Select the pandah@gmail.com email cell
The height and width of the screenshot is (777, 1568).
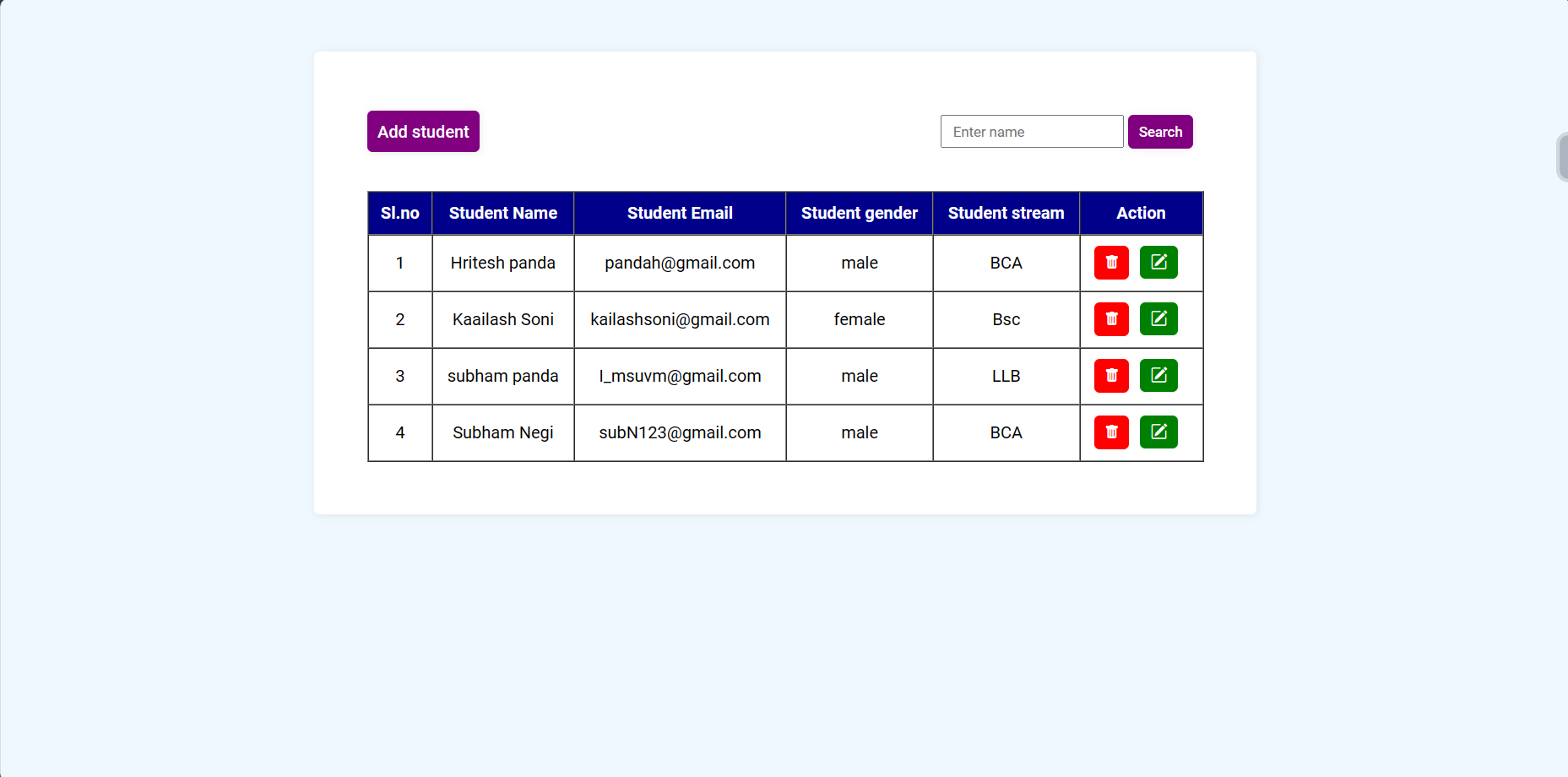(x=680, y=263)
